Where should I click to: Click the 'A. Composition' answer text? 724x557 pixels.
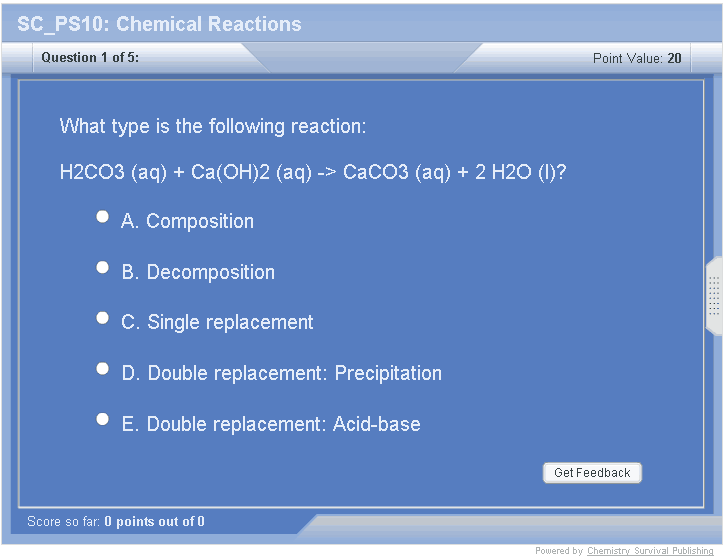[187, 222]
